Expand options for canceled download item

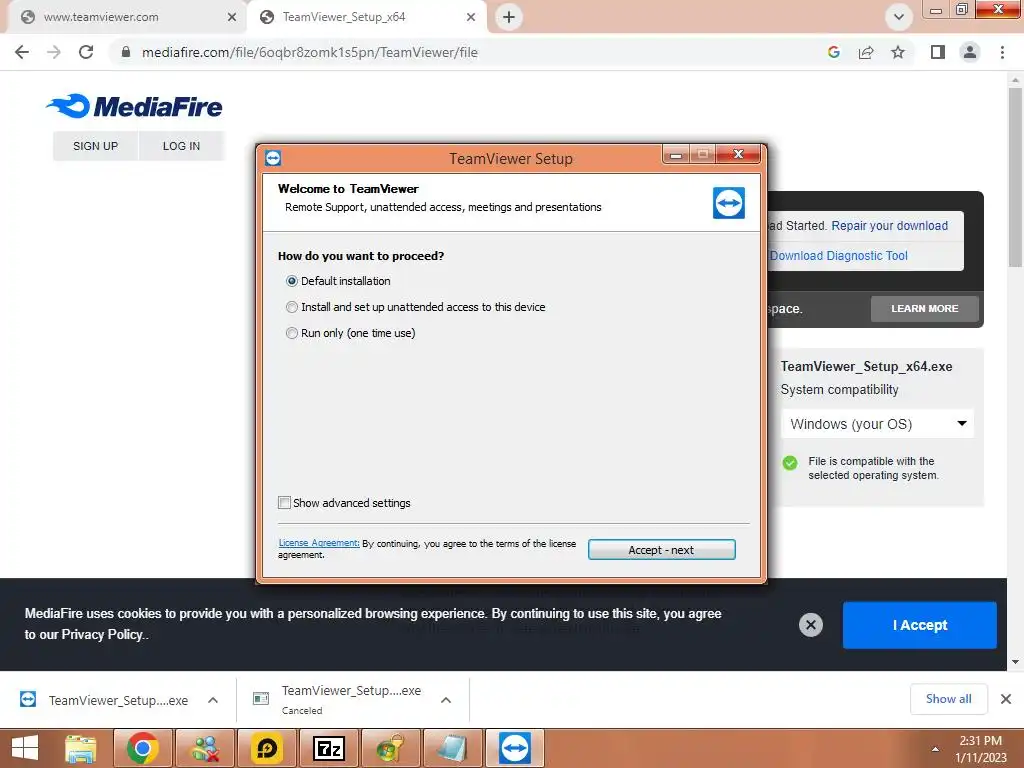(446, 700)
